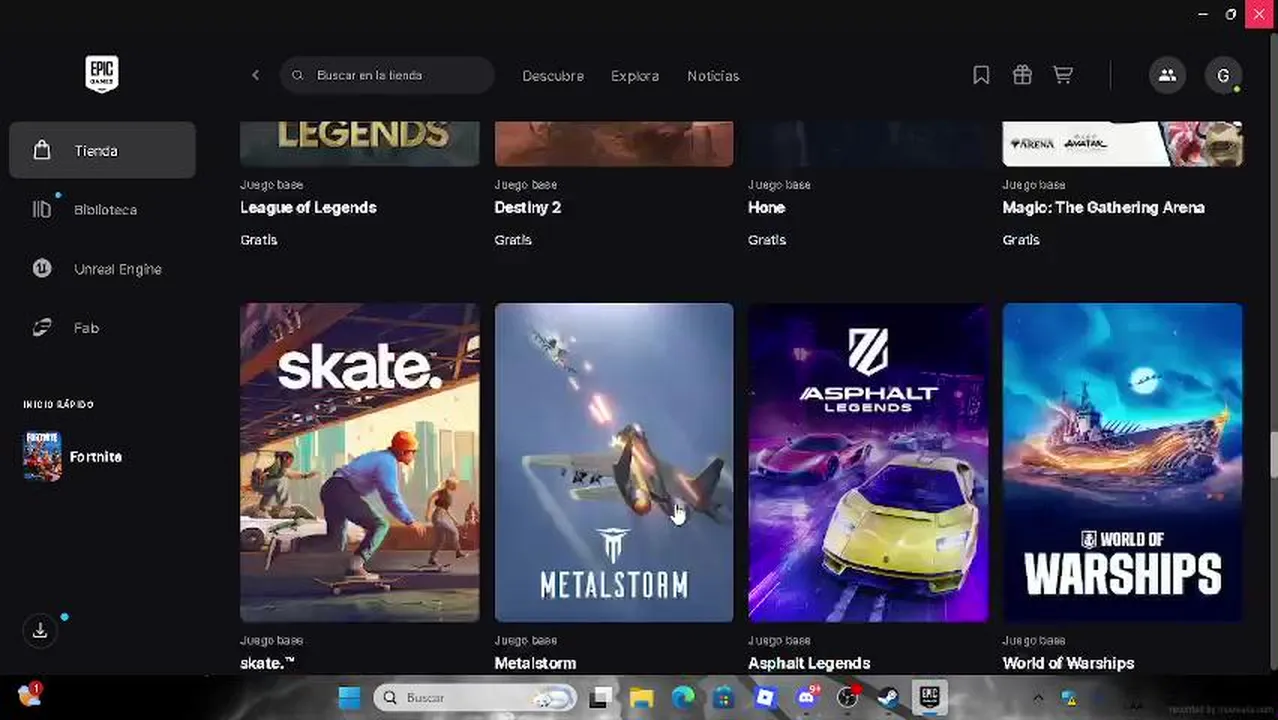The height and width of the screenshot is (720, 1278).
Task: Open the Unreal Engine section
Action: 102,268
